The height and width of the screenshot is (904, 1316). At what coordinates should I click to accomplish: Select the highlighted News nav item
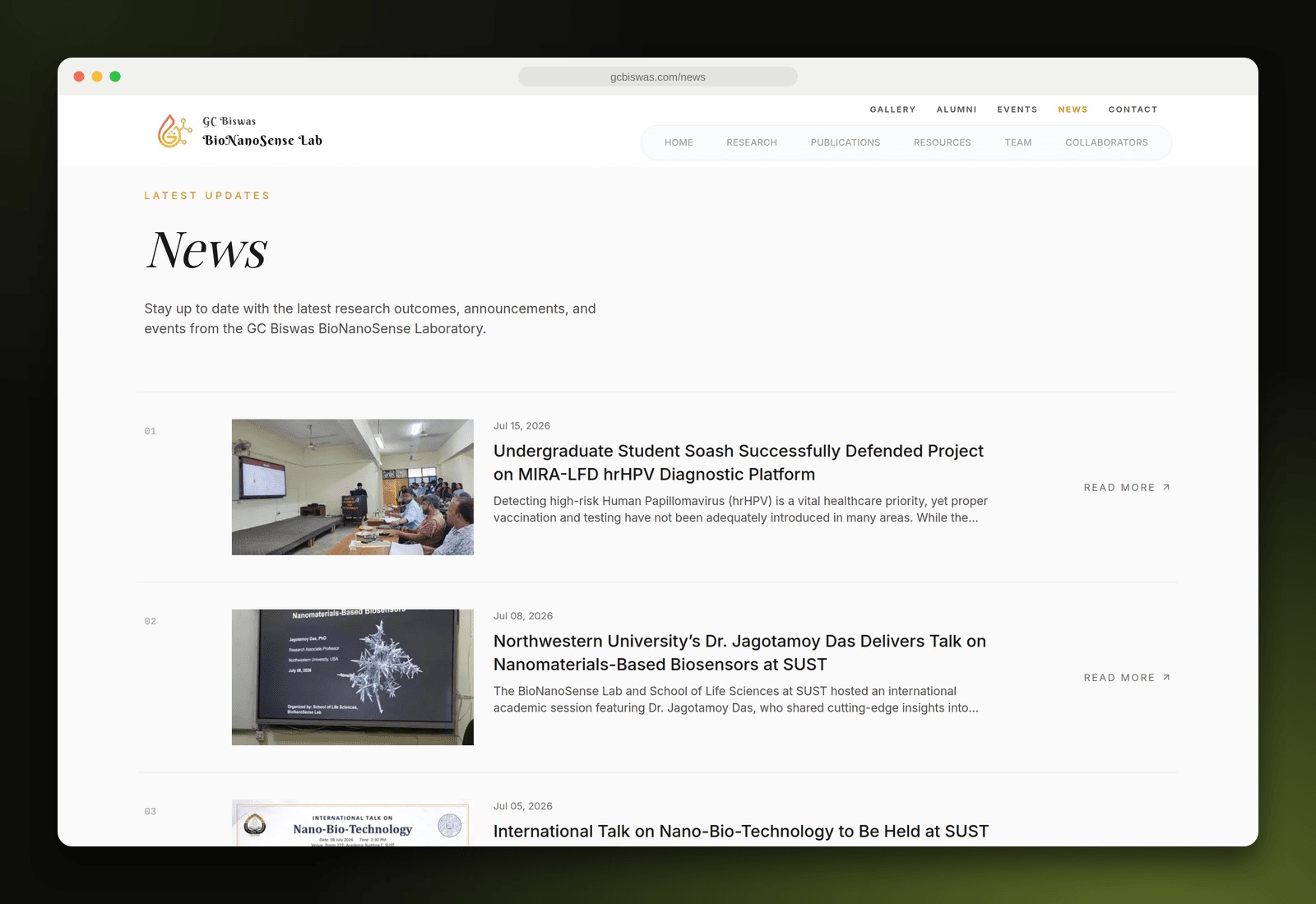coord(1073,109)
